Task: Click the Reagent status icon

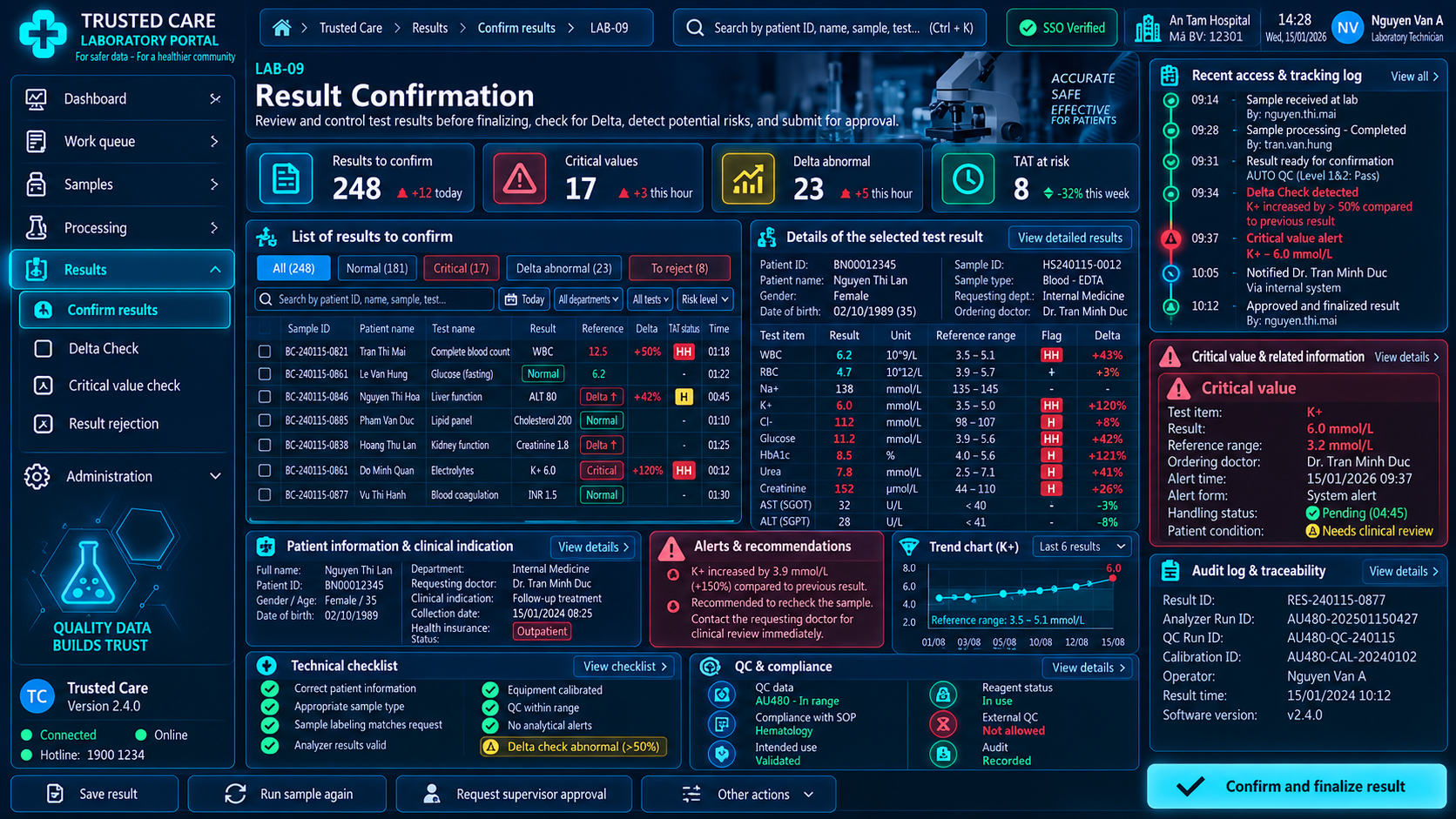Action: coord(942,695)
